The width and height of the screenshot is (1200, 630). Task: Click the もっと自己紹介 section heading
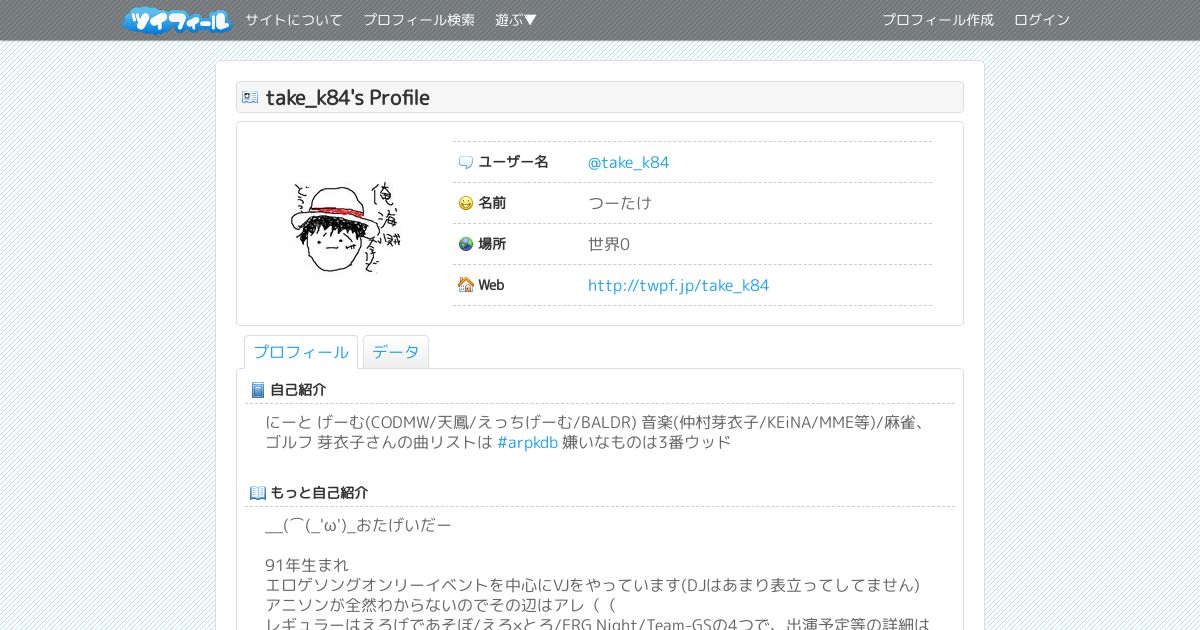click(319, 493)
